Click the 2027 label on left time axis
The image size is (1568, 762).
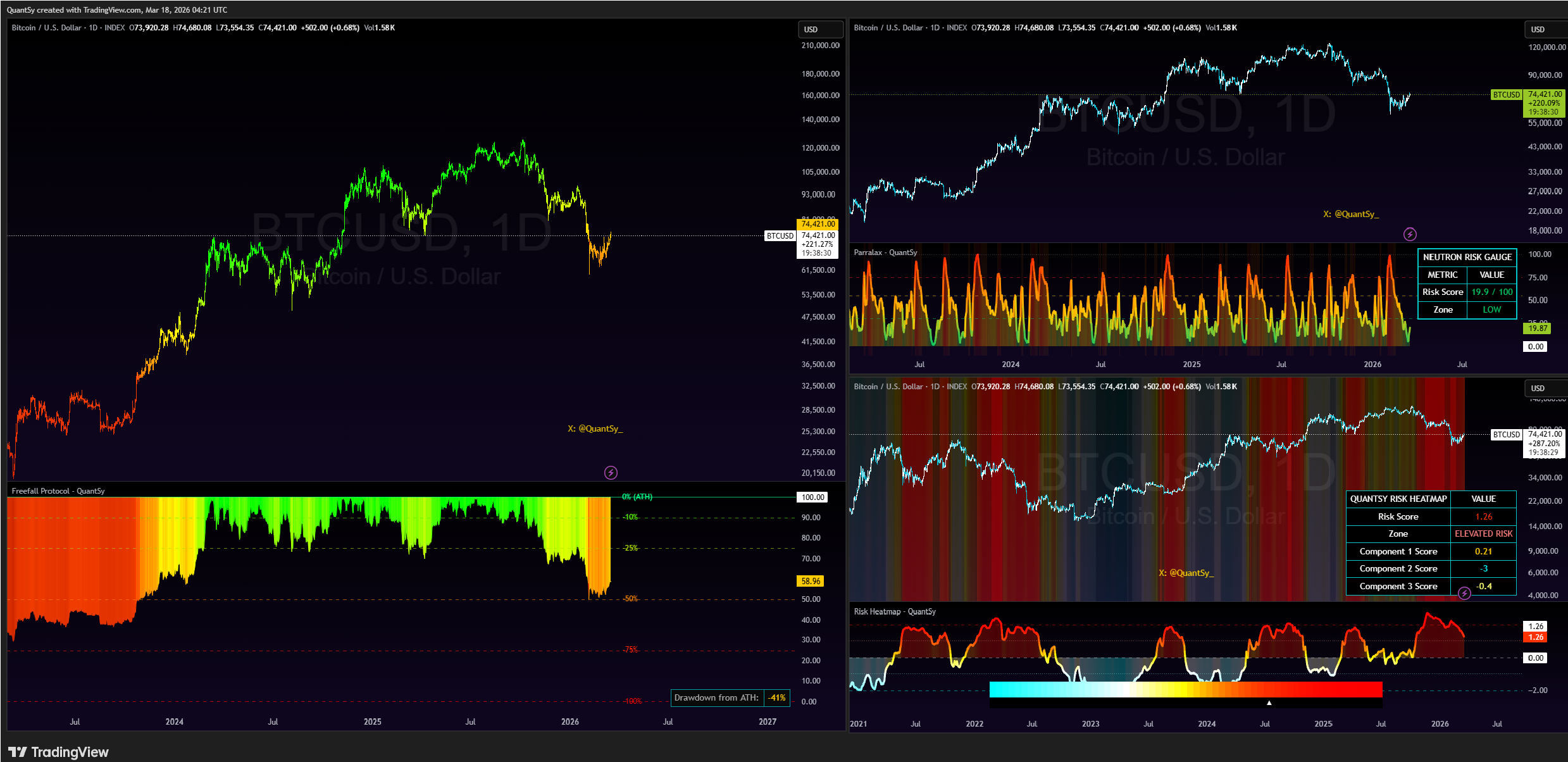coord(767,721)
